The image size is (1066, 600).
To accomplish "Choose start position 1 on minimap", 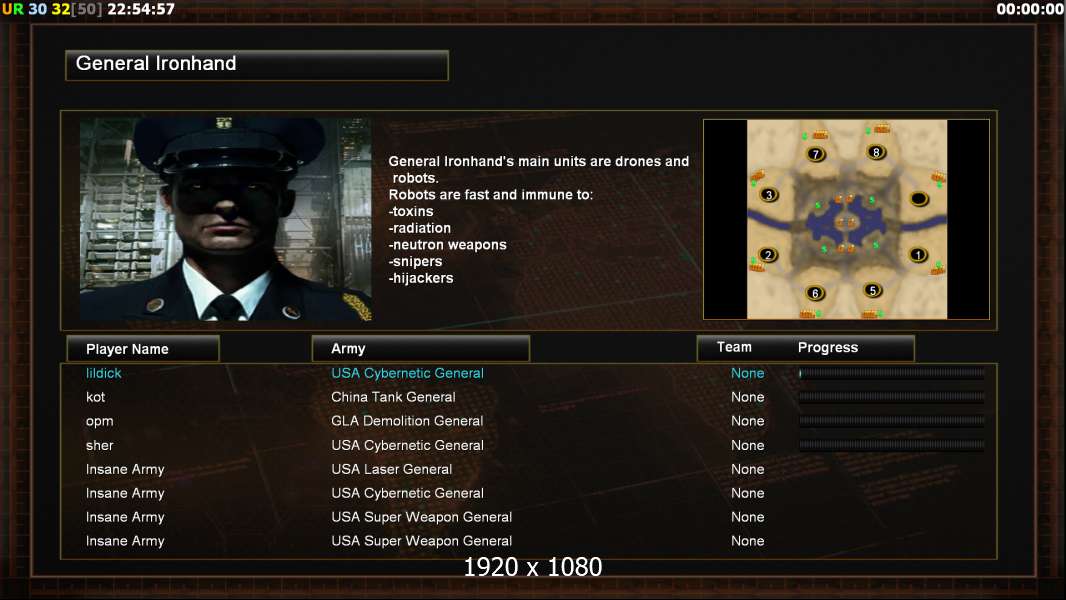I will click(918, 255).
